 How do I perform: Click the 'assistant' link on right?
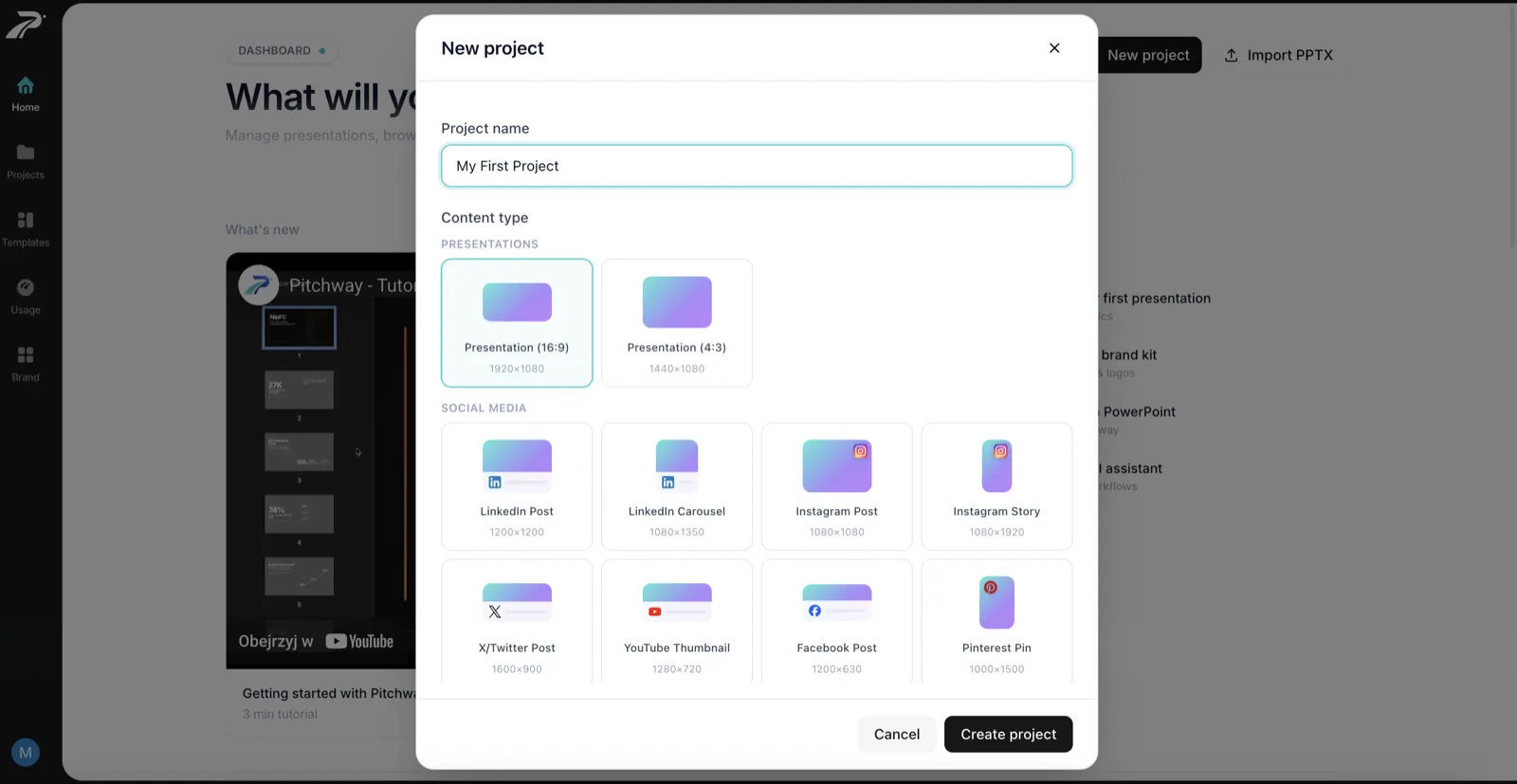coord(1133,469)
